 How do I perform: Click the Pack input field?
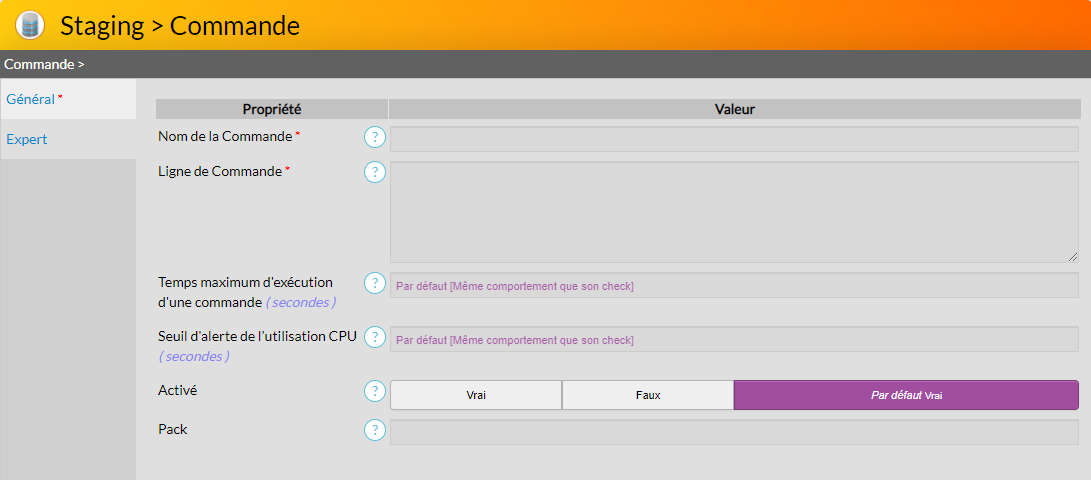coord(733,432)
